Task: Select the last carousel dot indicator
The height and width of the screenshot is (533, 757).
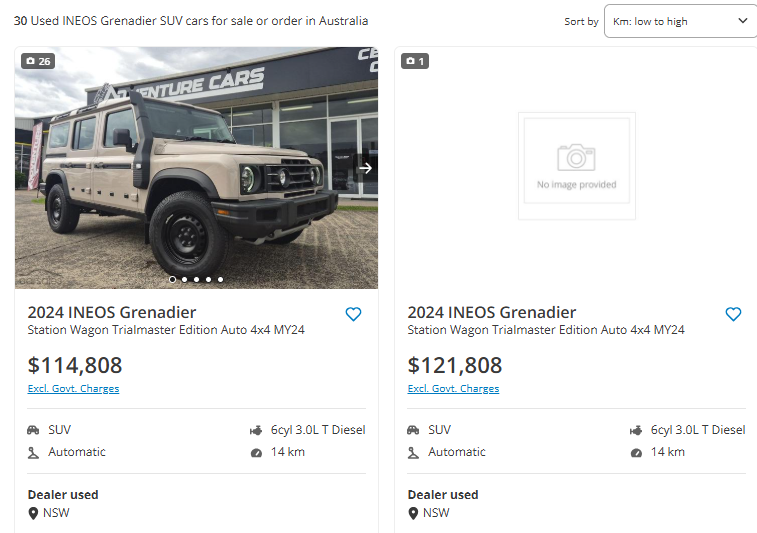Action: click(x=220, y=280)
